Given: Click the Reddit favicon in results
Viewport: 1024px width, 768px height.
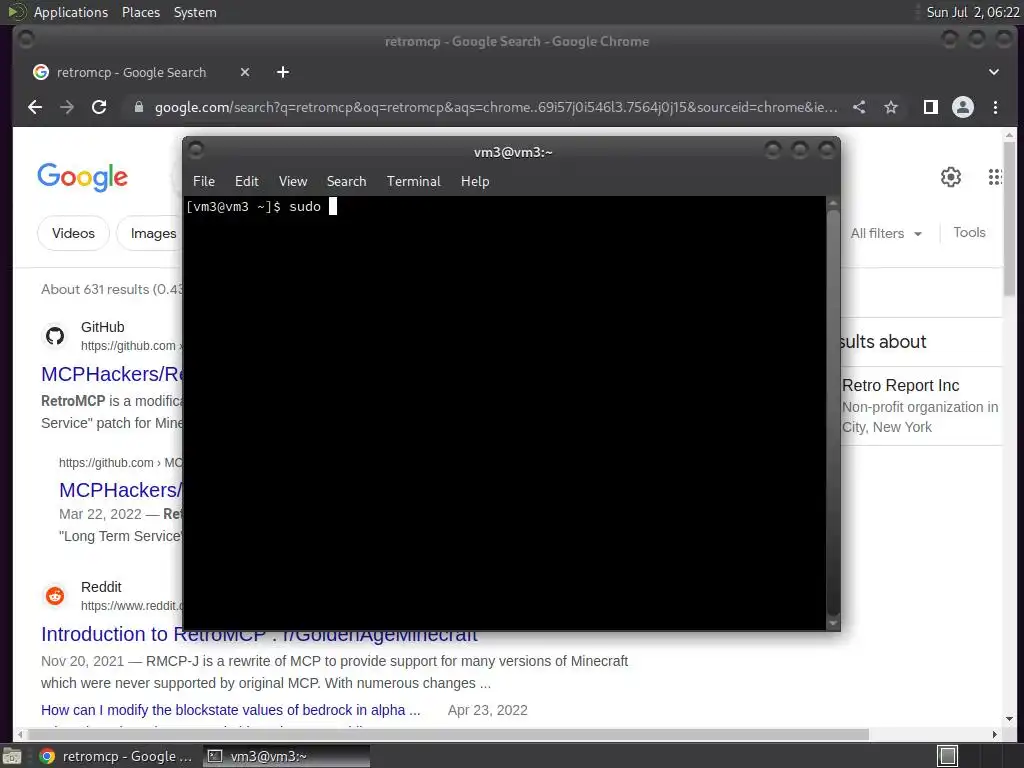Looking at the screenshot, I should pyautogui.click(x=55, y=596).
